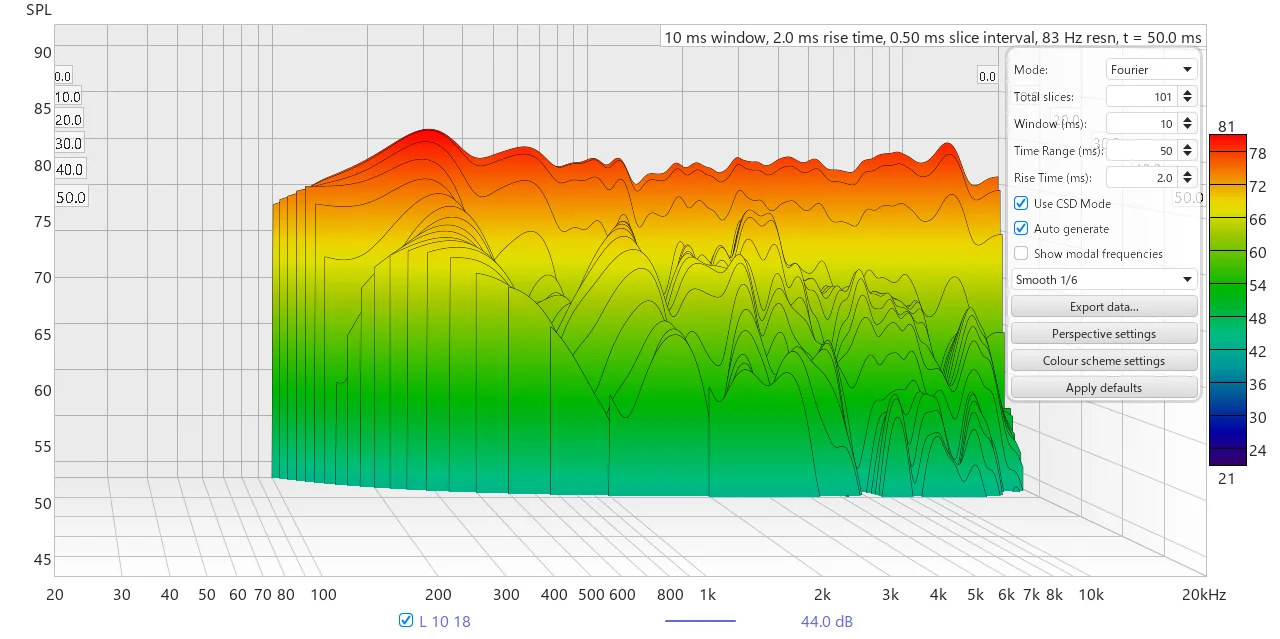Click the blue trace line sample in legend

click(700, 621)
